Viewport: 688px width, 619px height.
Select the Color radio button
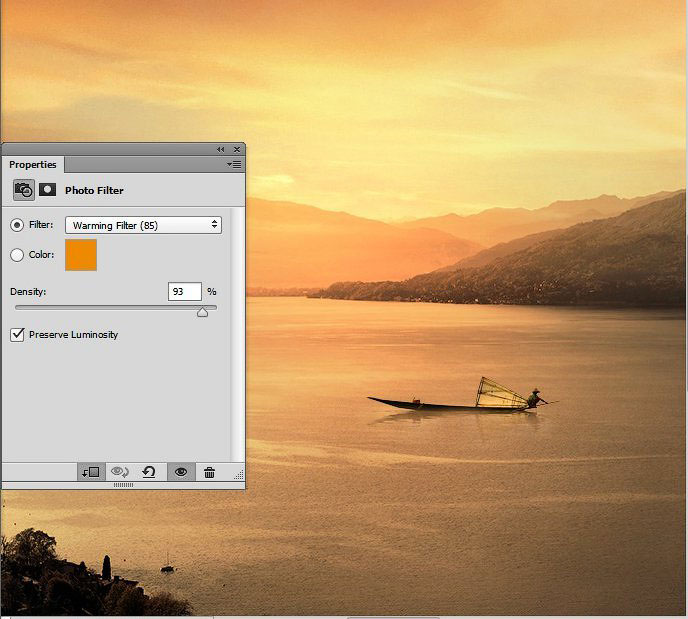(17, 255)
